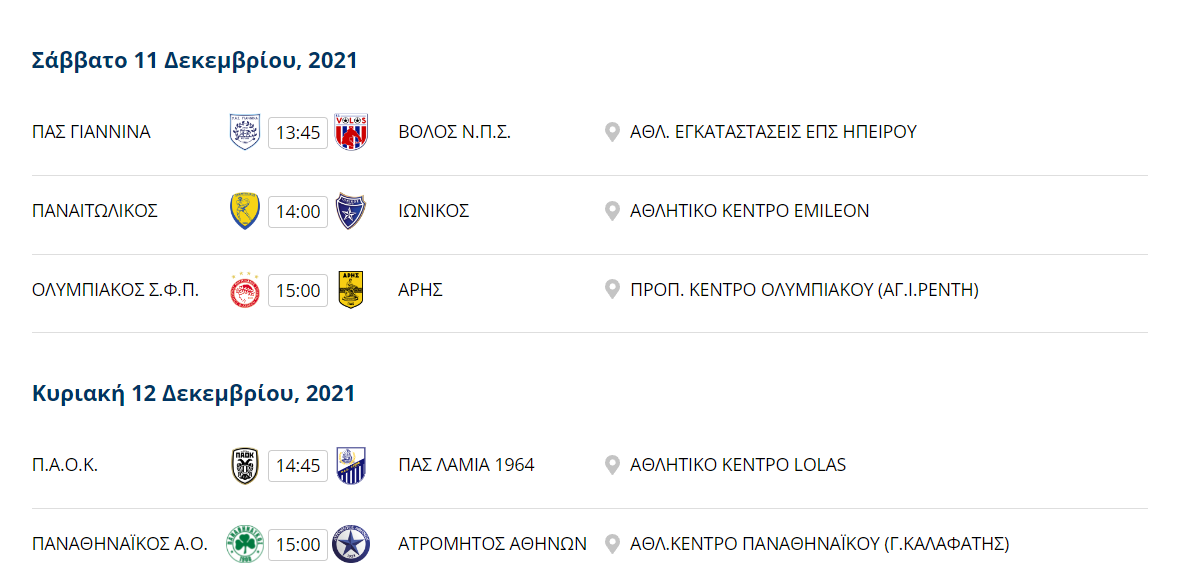Open the Panathinaikos green shamrock crest
1179x586 pixels.
pos(244,544)
